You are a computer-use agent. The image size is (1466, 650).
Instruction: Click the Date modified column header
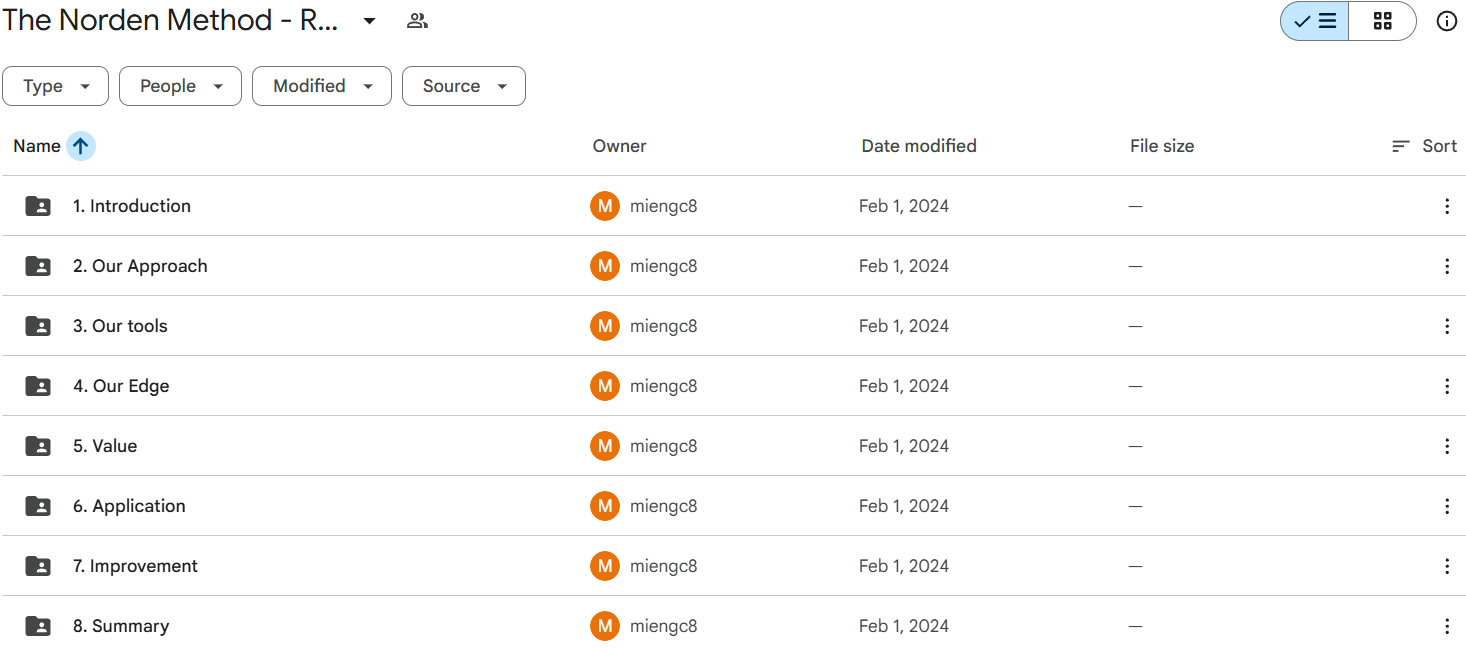pyautogui.click(x=918, y=146)
